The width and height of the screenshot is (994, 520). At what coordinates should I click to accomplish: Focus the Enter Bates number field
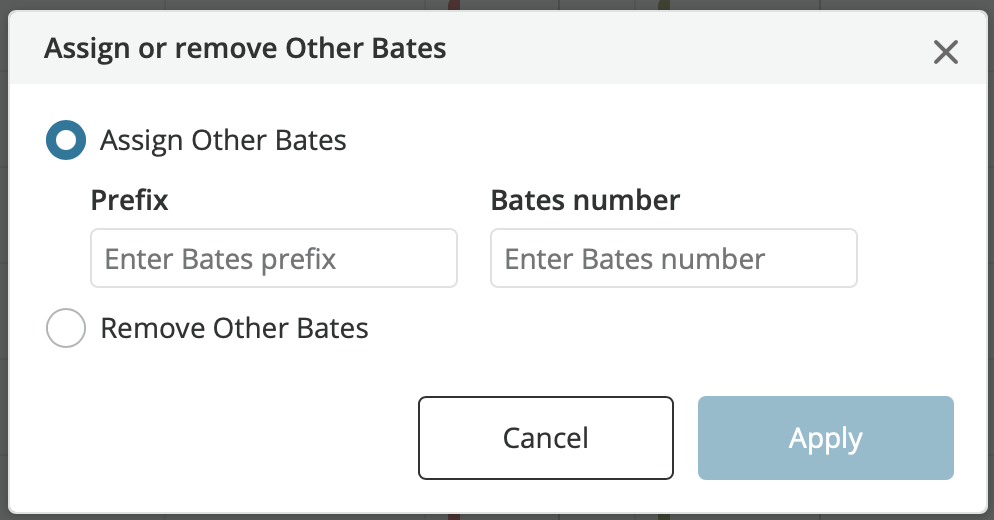[x=674, y=258]
